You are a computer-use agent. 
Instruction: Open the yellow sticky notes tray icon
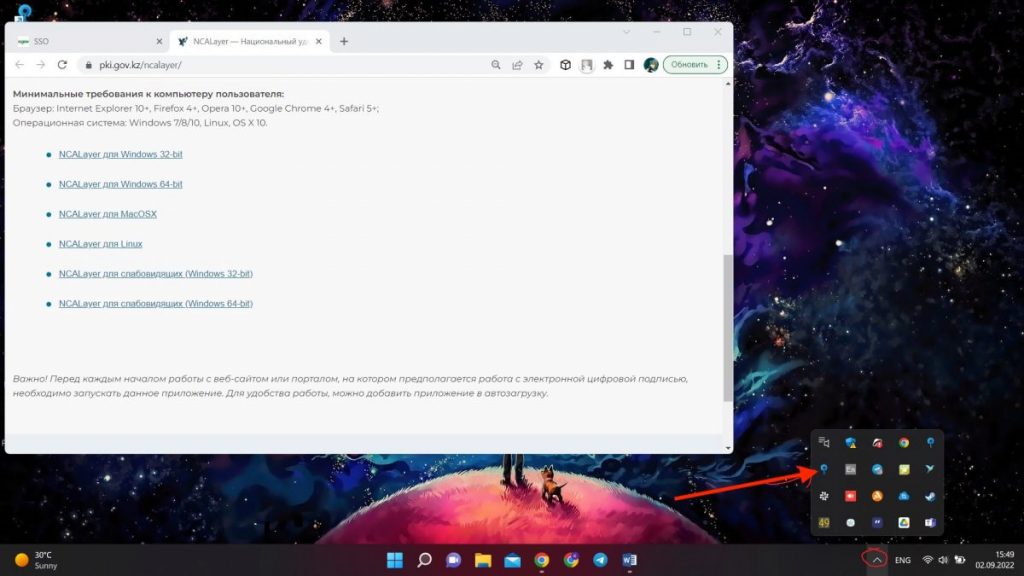[x=904, y=469]
